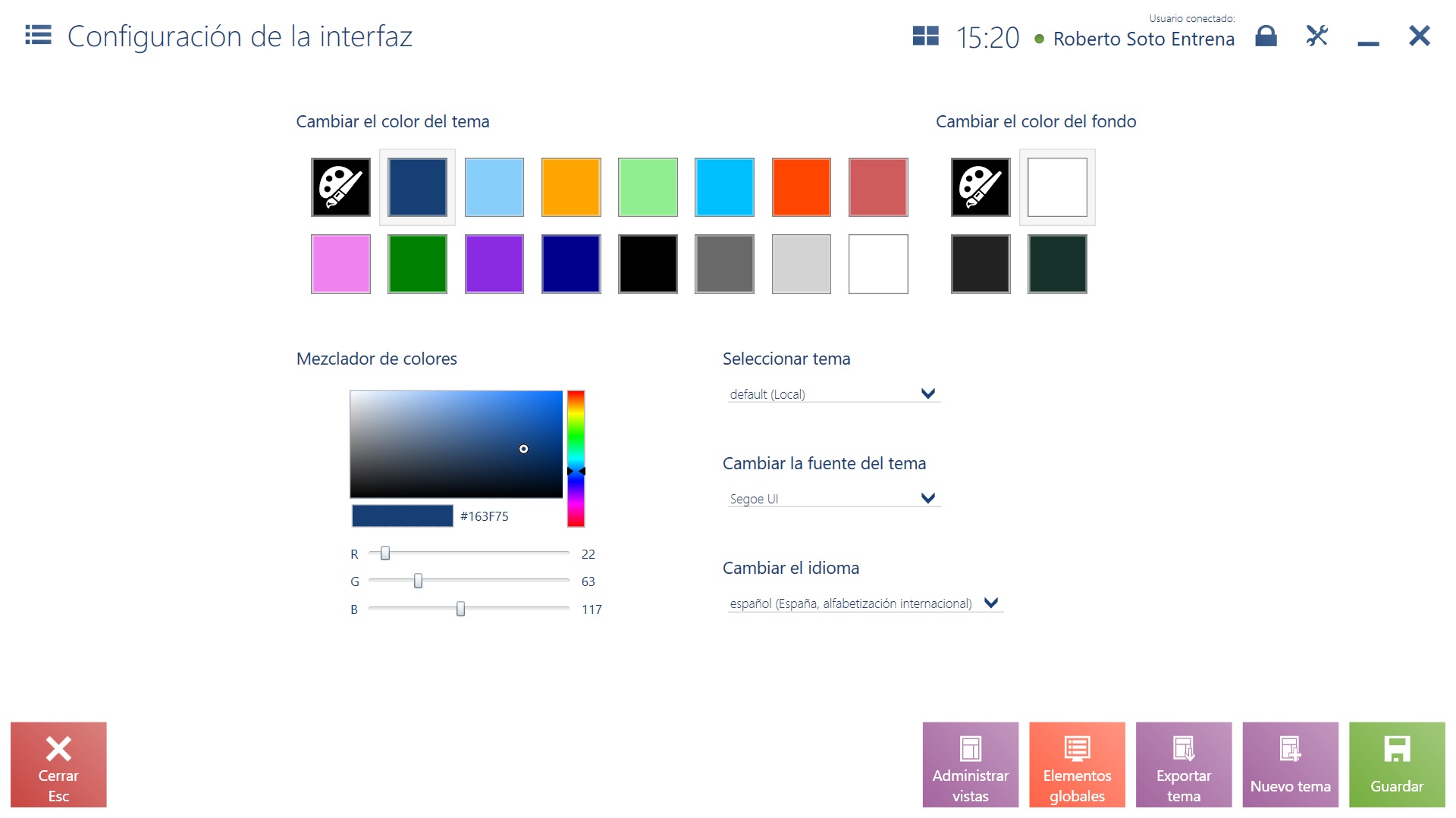Choose the purple theme color
The image size is (1456, 818).
tap(494, 264)
